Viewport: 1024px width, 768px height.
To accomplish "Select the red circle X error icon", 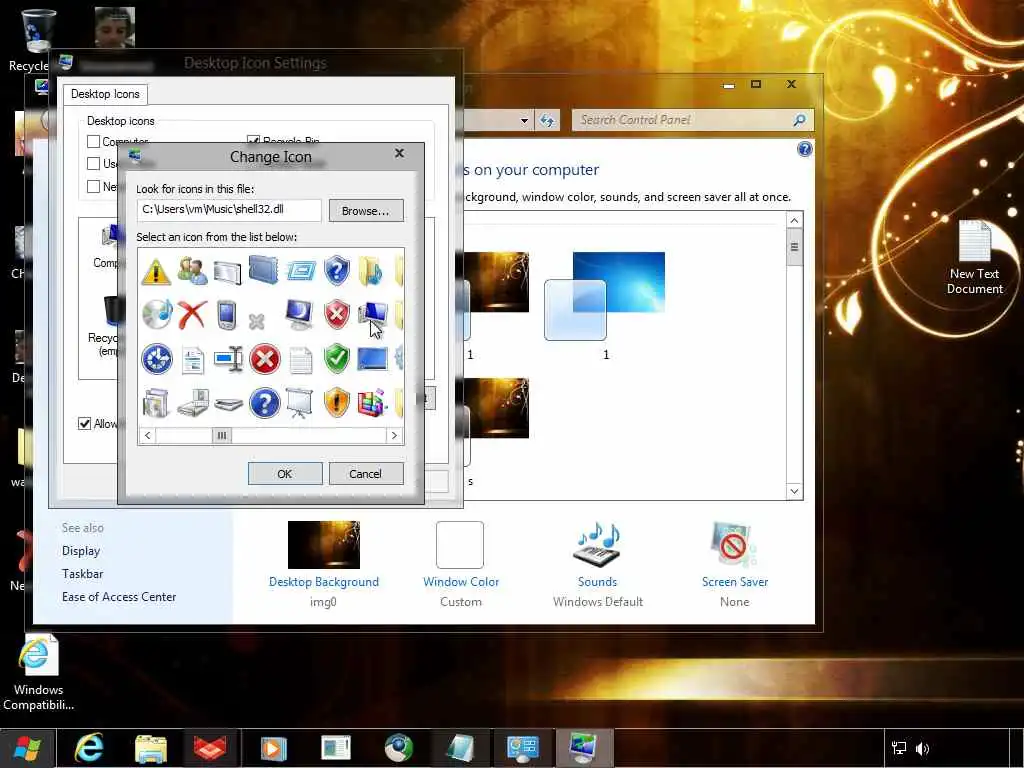I will [264, 359].
